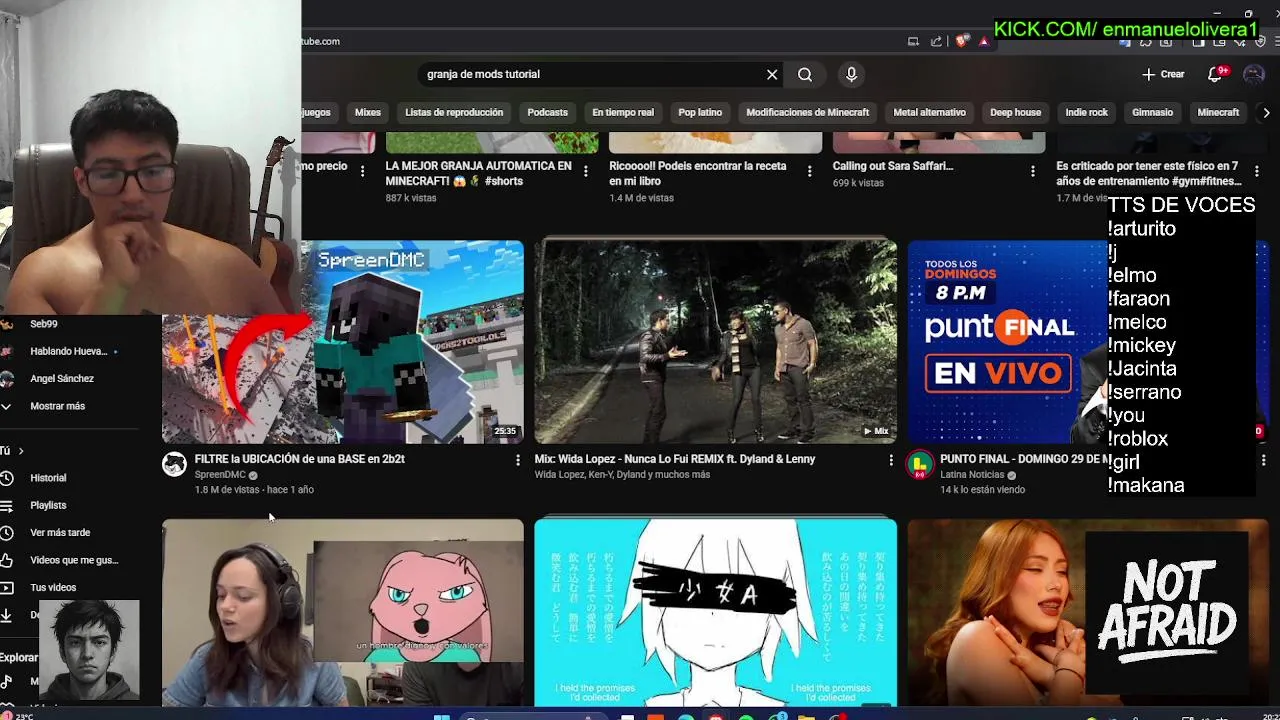
Task: Click the share page icon in address bar
Action: (936, 41)
